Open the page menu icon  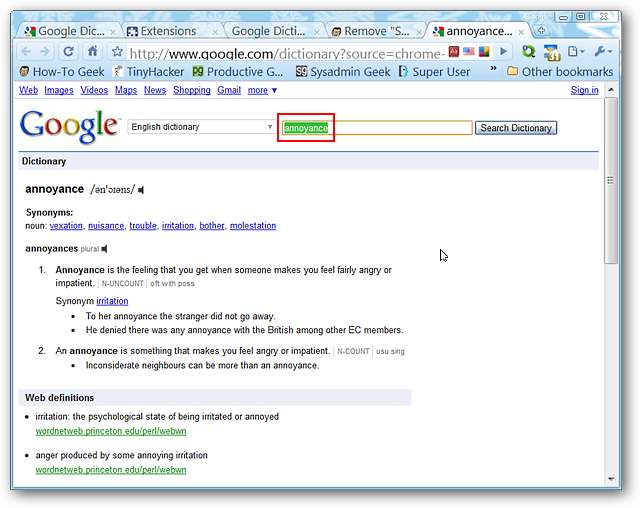(x=576, y=51)
